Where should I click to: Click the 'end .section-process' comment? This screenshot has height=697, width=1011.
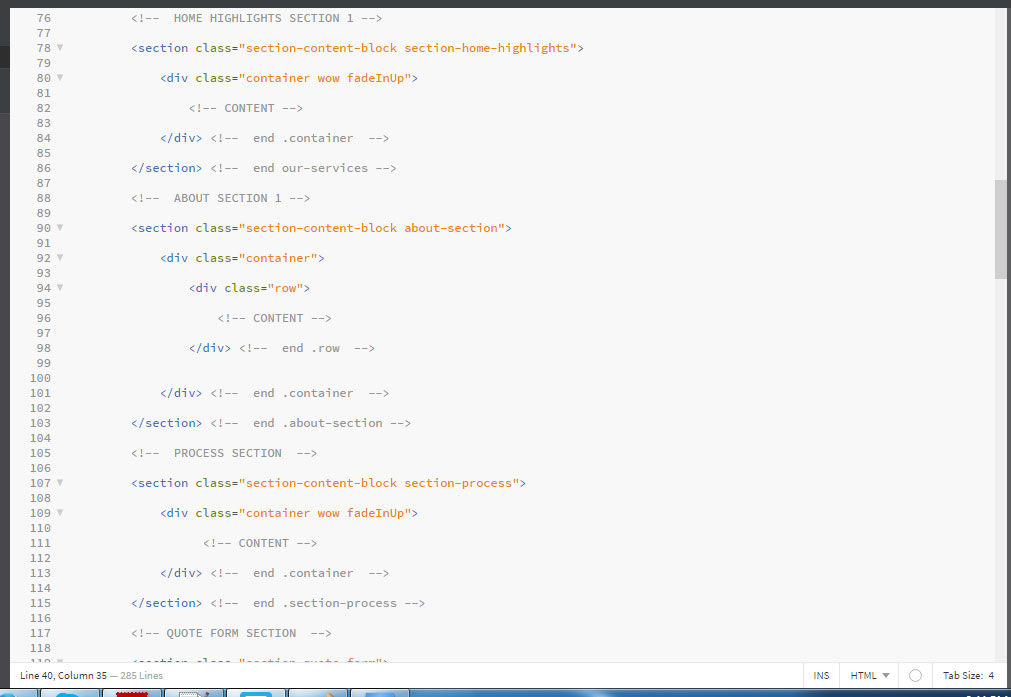click(317, 603)
